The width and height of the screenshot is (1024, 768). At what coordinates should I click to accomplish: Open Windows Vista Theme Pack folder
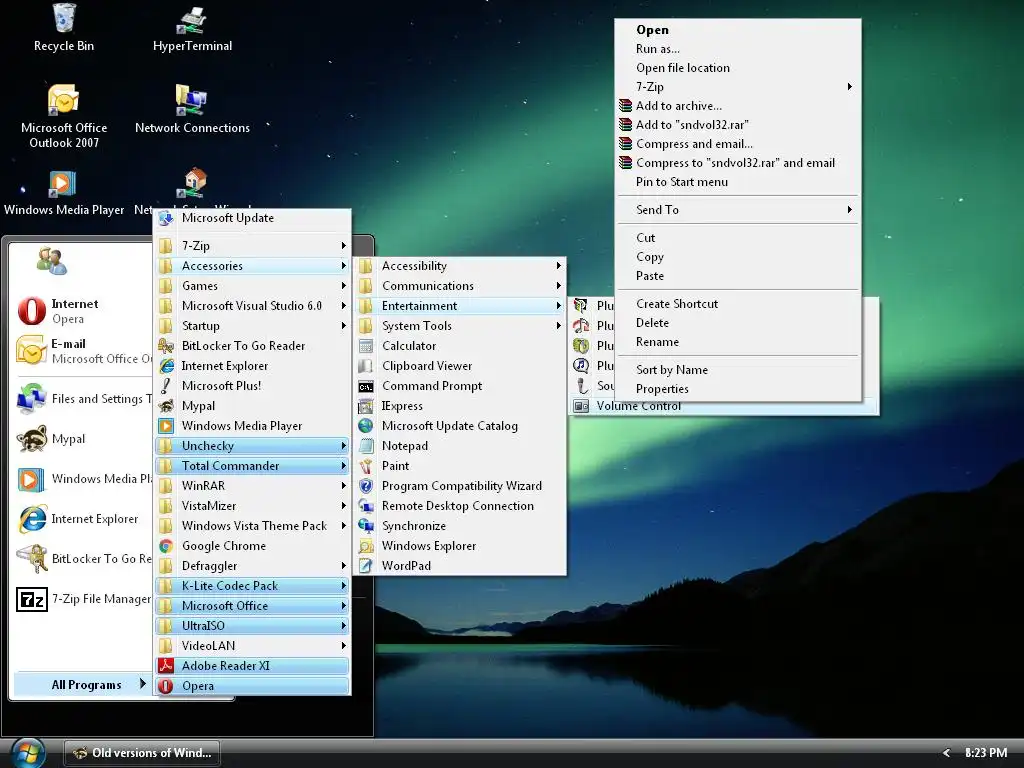tap(252, 526)
